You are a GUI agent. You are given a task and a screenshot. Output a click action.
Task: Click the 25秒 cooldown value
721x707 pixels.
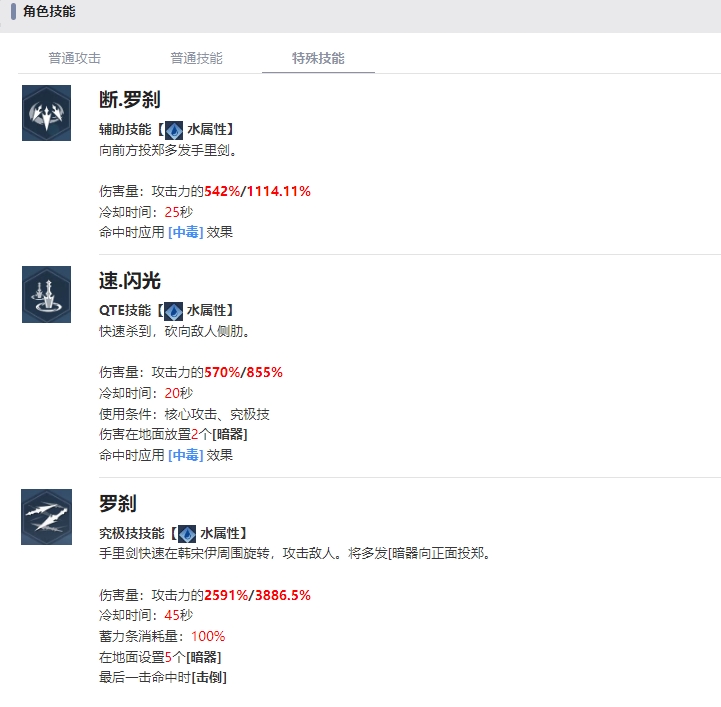coord(179,212)
